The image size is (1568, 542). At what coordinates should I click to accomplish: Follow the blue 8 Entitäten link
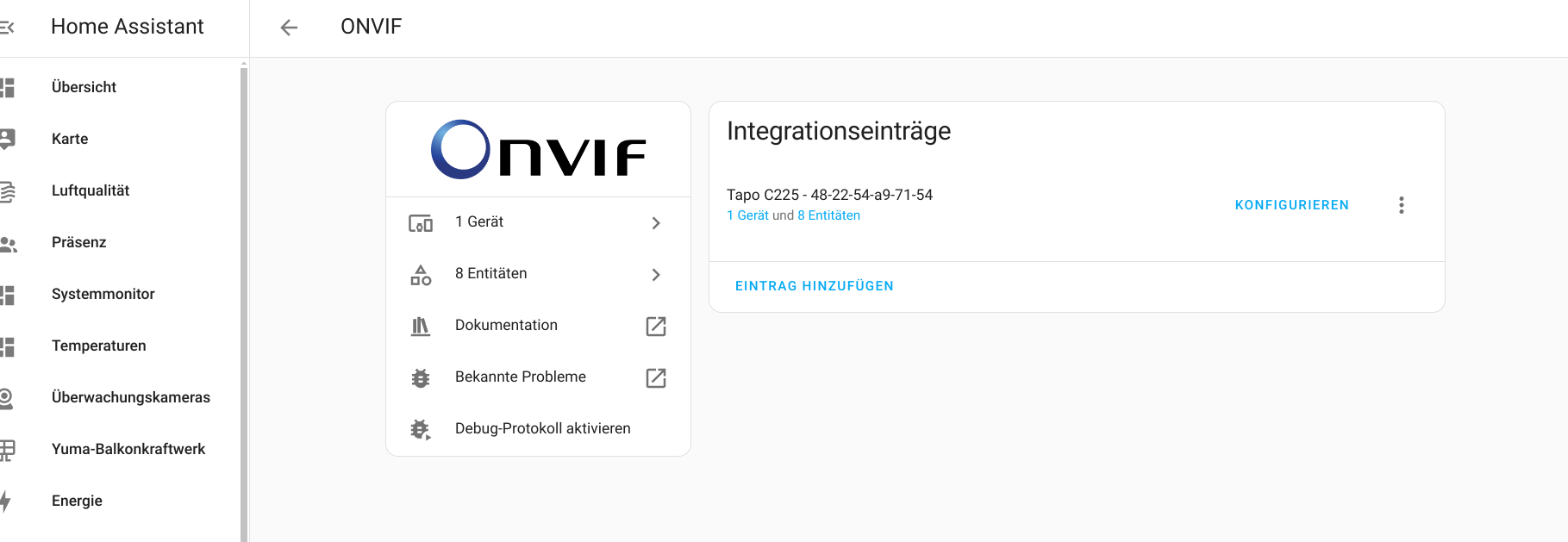(828, 215)
